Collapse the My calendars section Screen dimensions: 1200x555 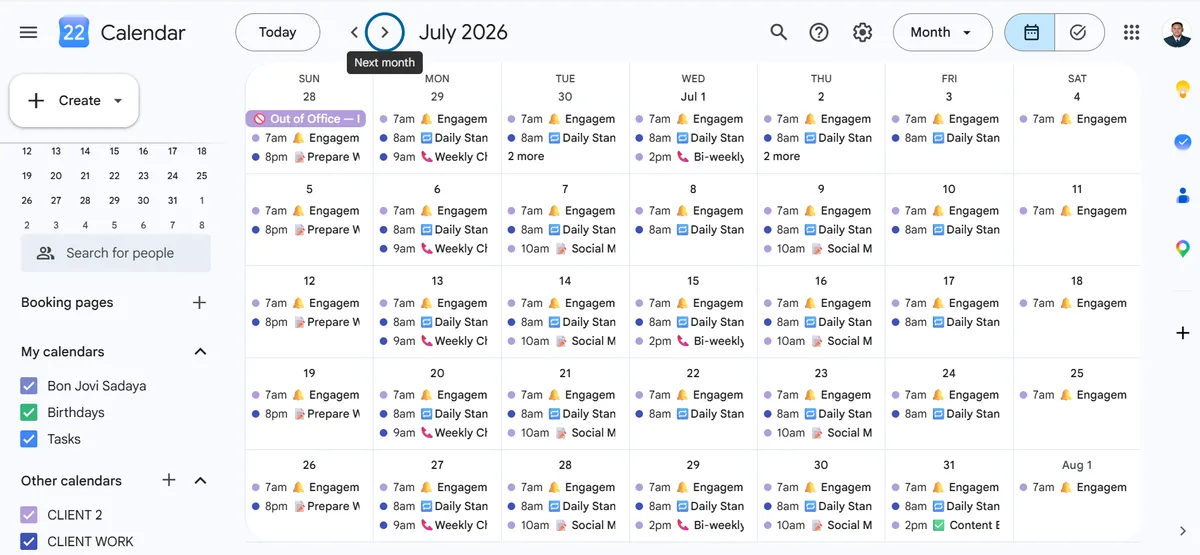200,351
